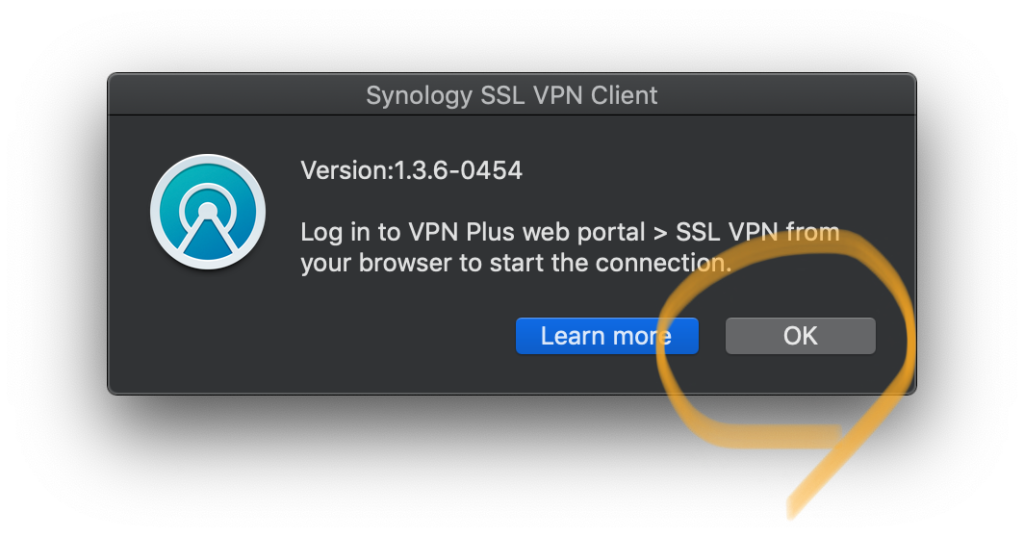Viewport: 1024px width, 537px height.
Task: Click the word 'from' ending first message line
Action: (812, 232)
